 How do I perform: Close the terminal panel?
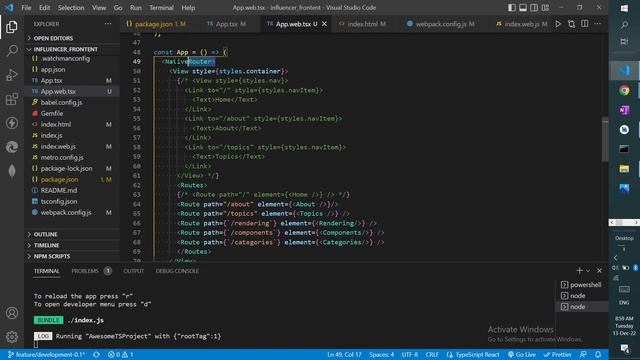point(599,271)
